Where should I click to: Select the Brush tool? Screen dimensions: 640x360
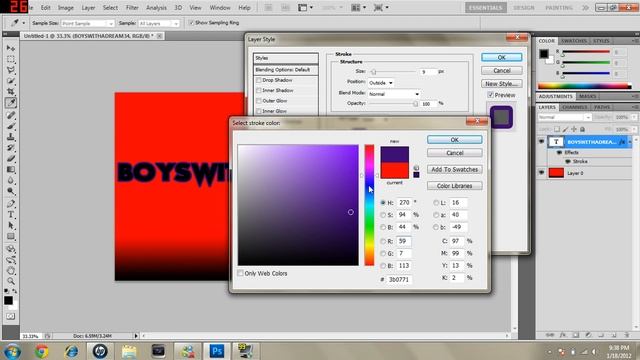click(x=11, y=126)
